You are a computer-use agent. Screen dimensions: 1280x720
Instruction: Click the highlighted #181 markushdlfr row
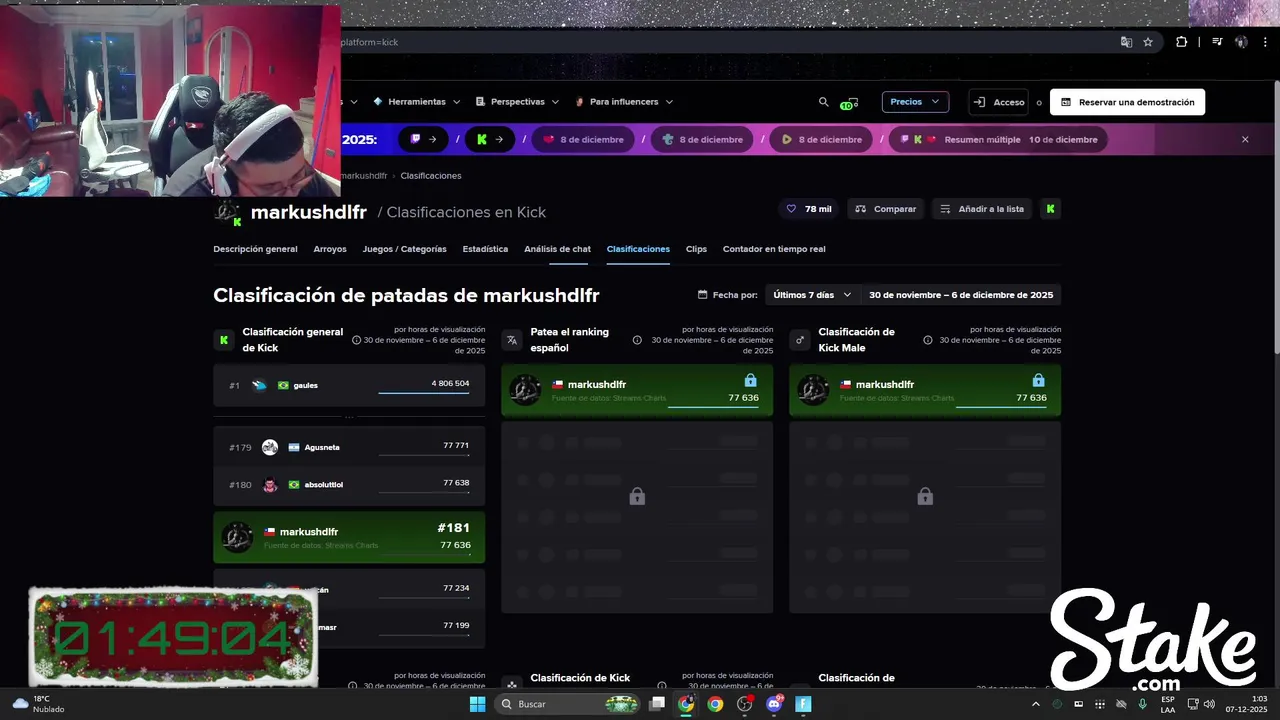pos(349,538)
